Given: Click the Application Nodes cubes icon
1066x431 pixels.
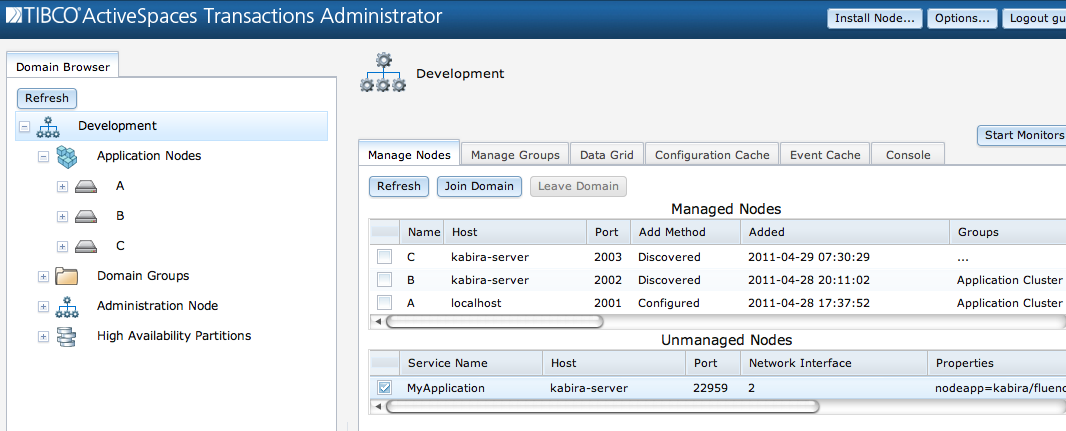Looking at the screenshot, I should coord(67,156).
